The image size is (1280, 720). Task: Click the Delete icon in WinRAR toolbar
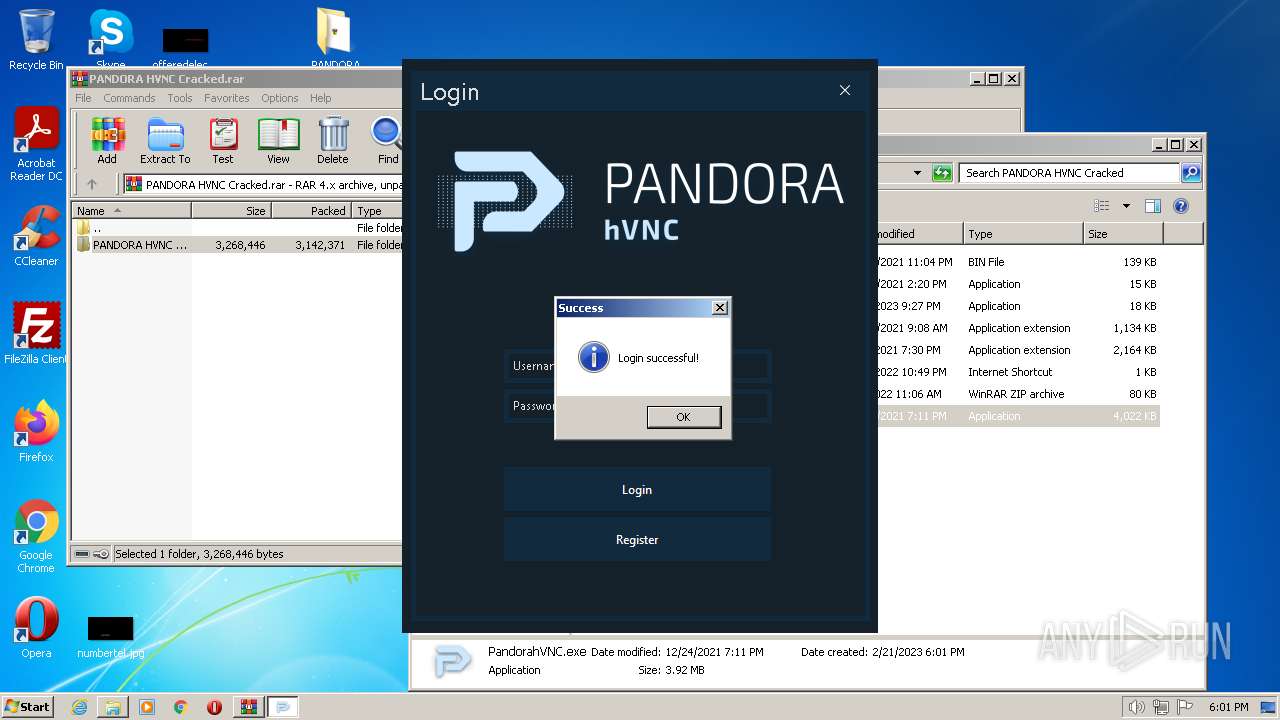coord(333,141)
